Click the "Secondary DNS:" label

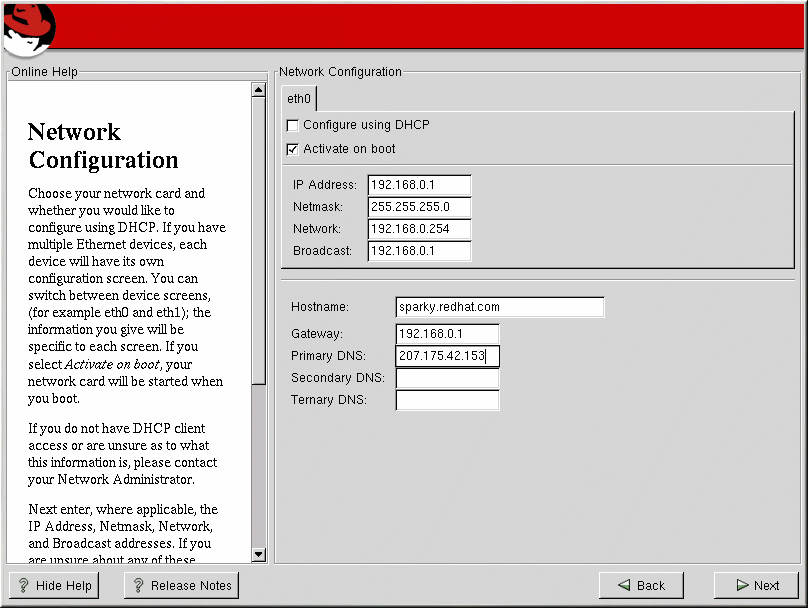(338, 378)
